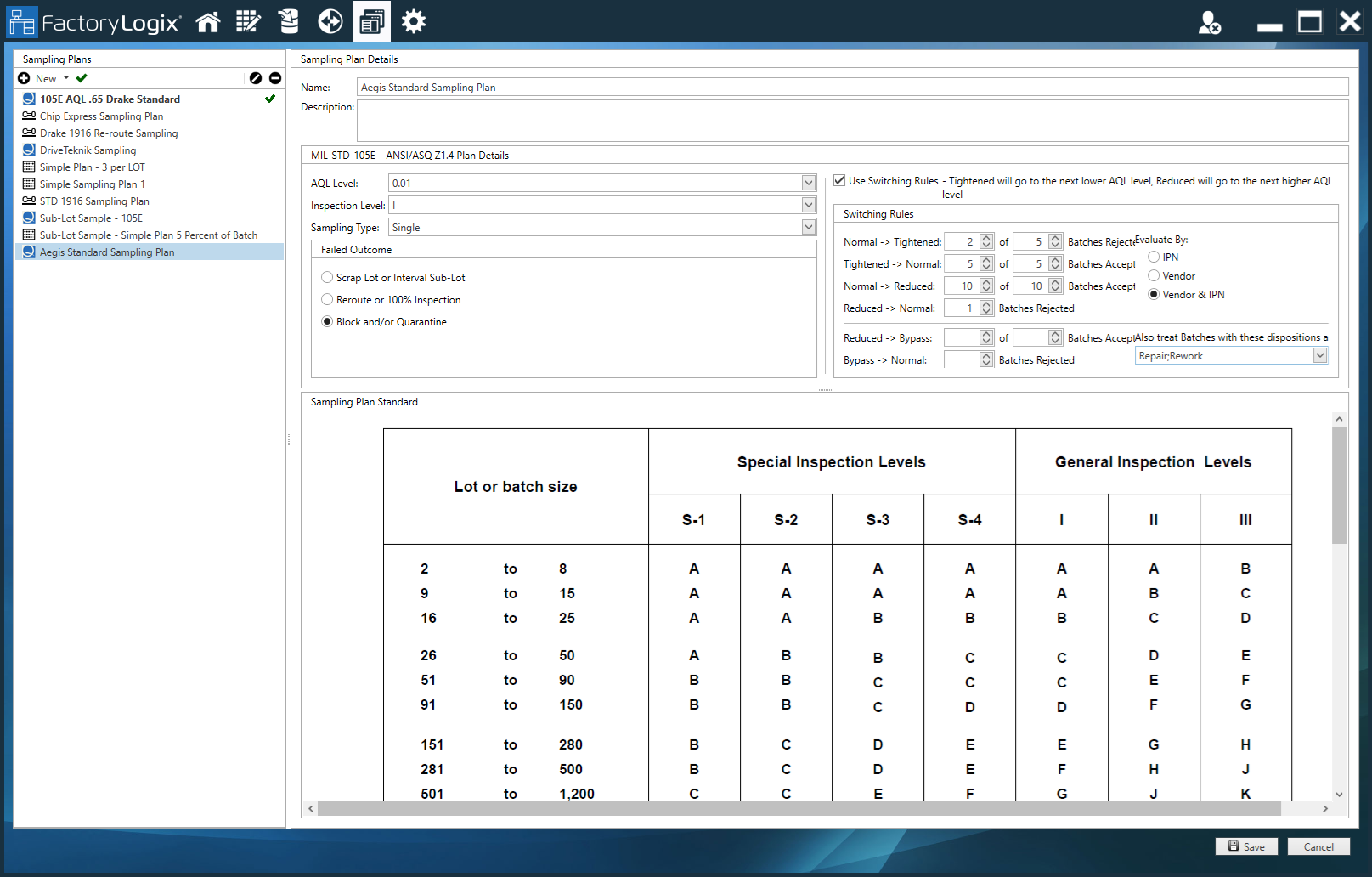Click the icon beside Drake 1916 Re-route Sampling
This screenshot has width=1372, height=877.
coord(29,133)
